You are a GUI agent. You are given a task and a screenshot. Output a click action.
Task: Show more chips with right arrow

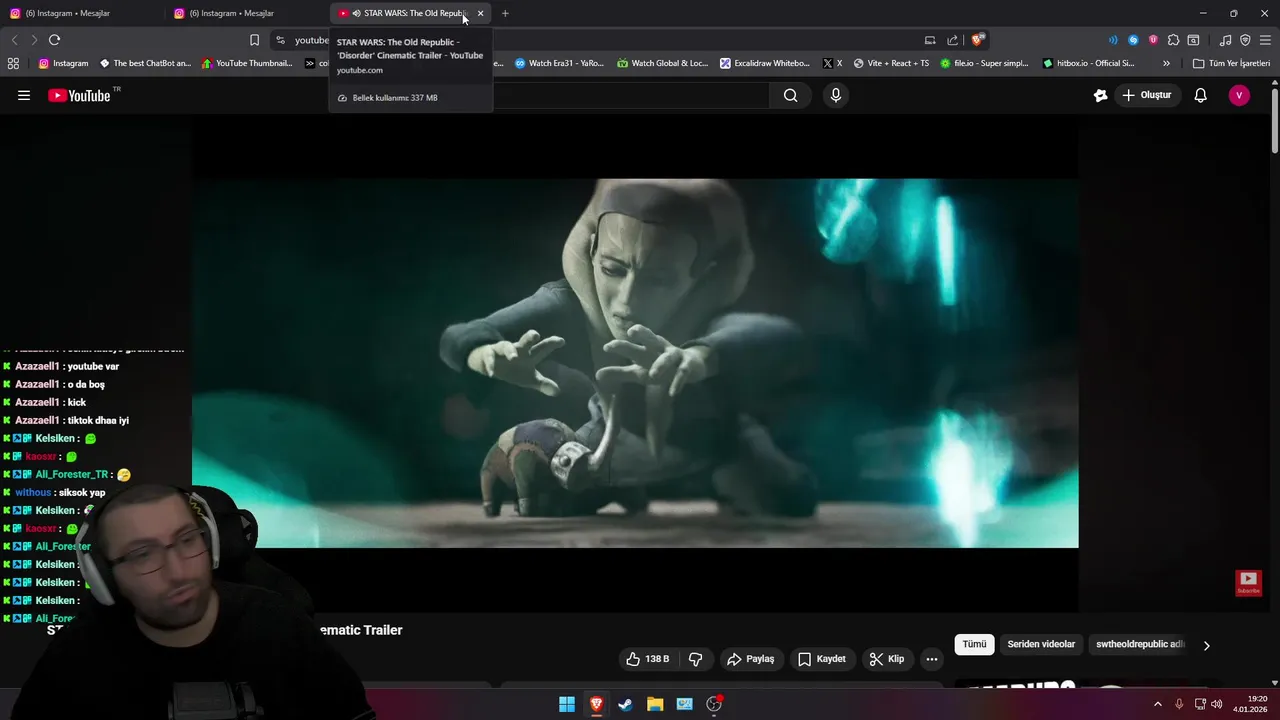click(1206, 645)
